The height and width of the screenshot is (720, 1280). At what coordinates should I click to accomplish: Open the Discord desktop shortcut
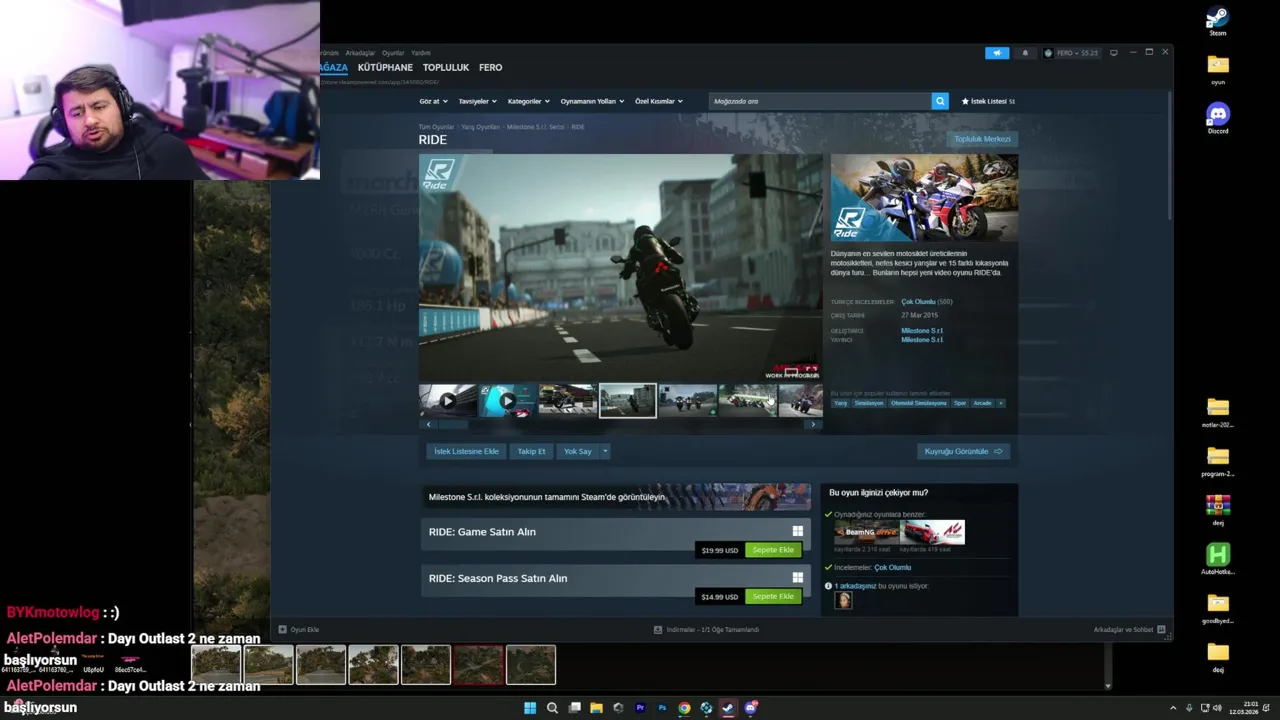coord(1217,114)
